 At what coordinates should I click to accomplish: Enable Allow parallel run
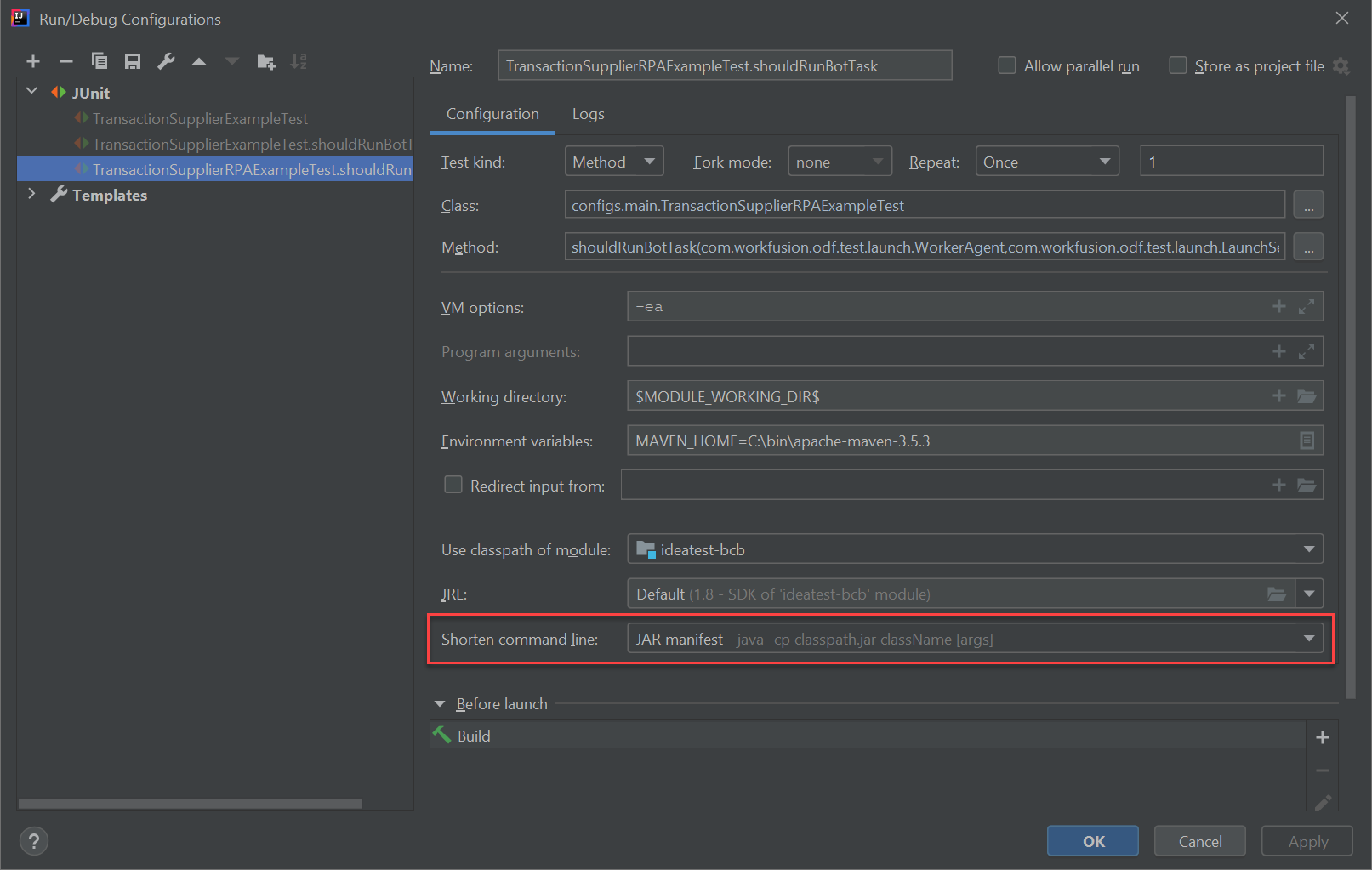point(1007,65)
